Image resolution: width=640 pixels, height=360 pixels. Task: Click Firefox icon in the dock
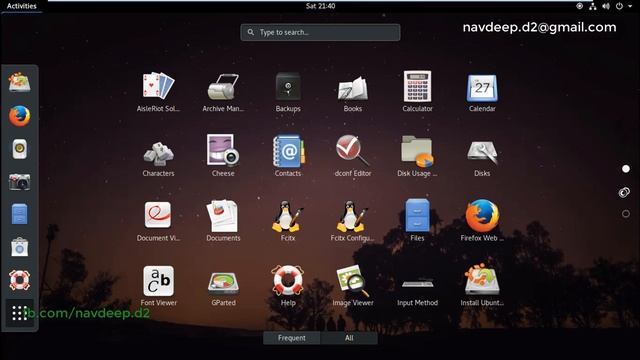coord(20,116)
